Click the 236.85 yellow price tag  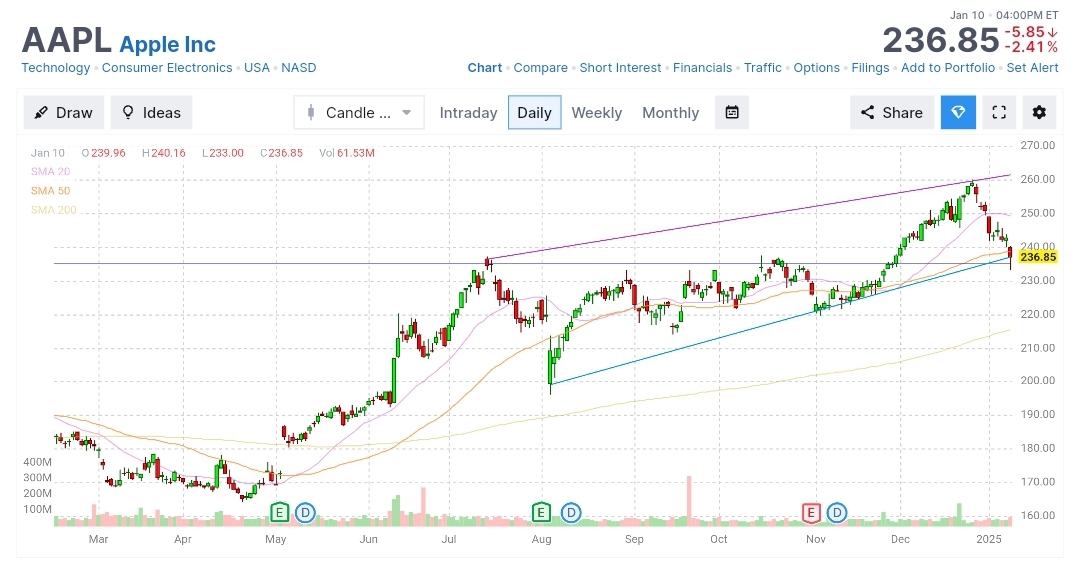[x=1038, y=257]
